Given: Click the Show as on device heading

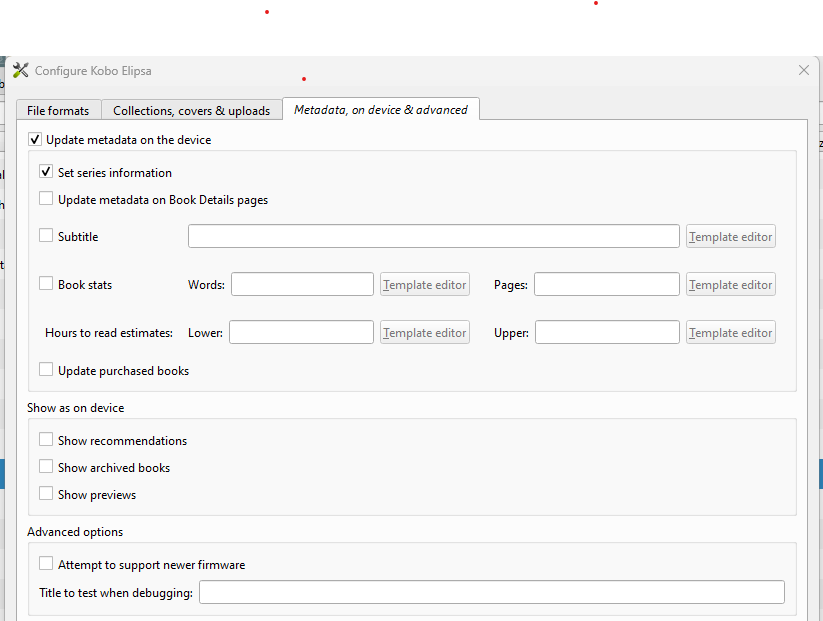Looking at the screenshot, I should point(76,408).
